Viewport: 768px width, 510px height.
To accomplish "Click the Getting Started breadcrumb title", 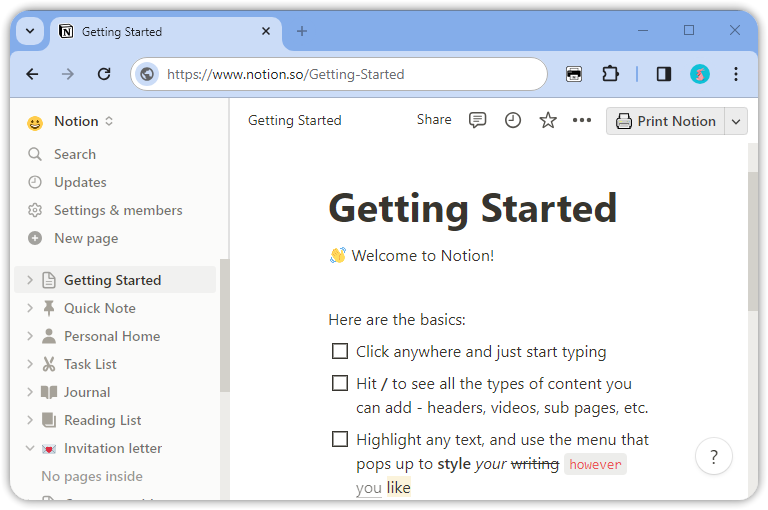I will pyautogui.click(x=294, y=121).
